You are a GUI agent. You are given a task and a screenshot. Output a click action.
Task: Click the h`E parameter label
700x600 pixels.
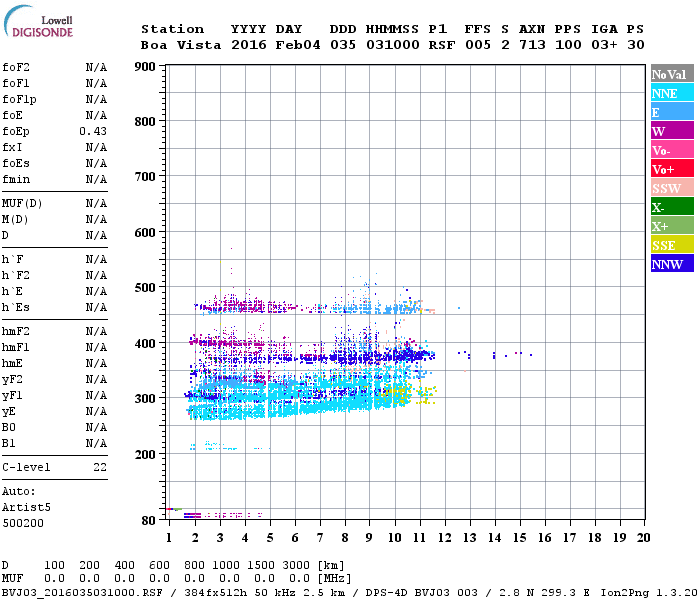coord(12,292)
